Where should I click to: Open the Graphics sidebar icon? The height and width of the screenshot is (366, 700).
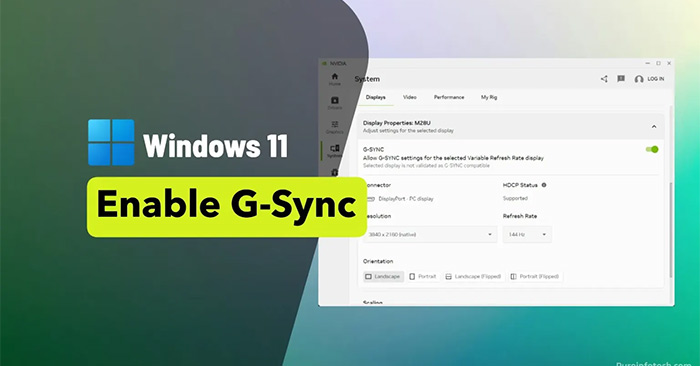coord(334,127)
